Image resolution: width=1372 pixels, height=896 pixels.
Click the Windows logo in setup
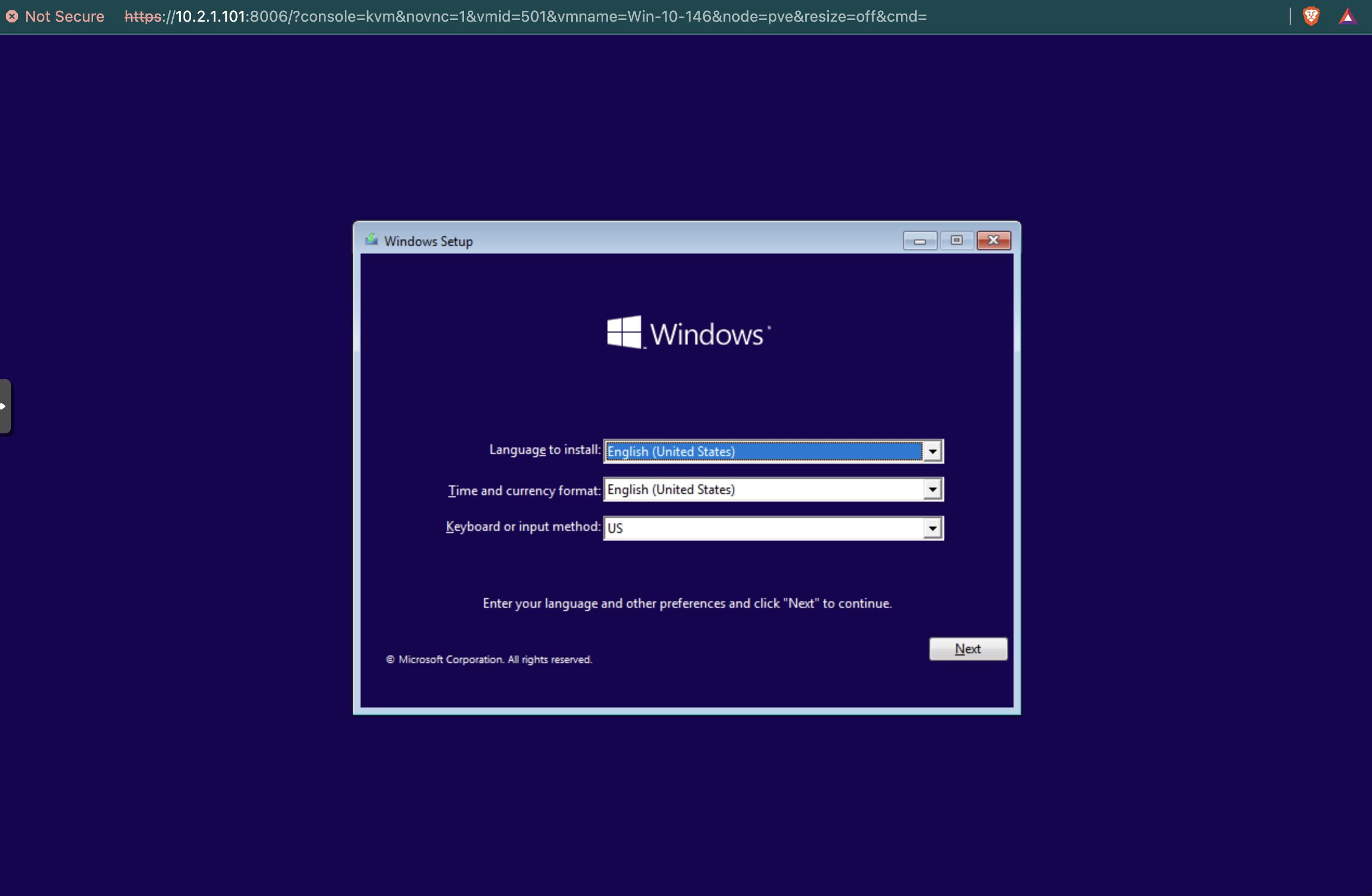(x=688, y=332)
